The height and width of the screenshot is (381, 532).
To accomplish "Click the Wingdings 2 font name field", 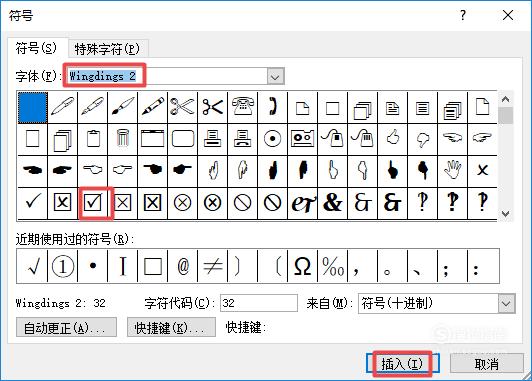I will coord(168,76).
